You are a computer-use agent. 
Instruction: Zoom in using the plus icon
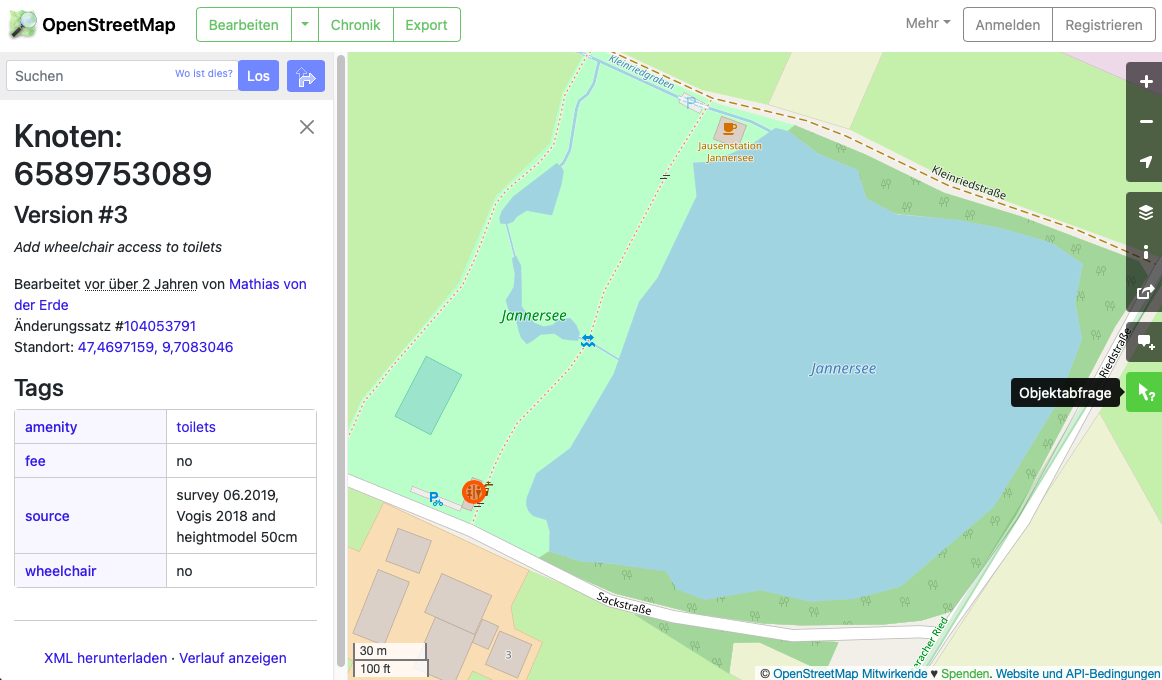(x=1144, y=81)
